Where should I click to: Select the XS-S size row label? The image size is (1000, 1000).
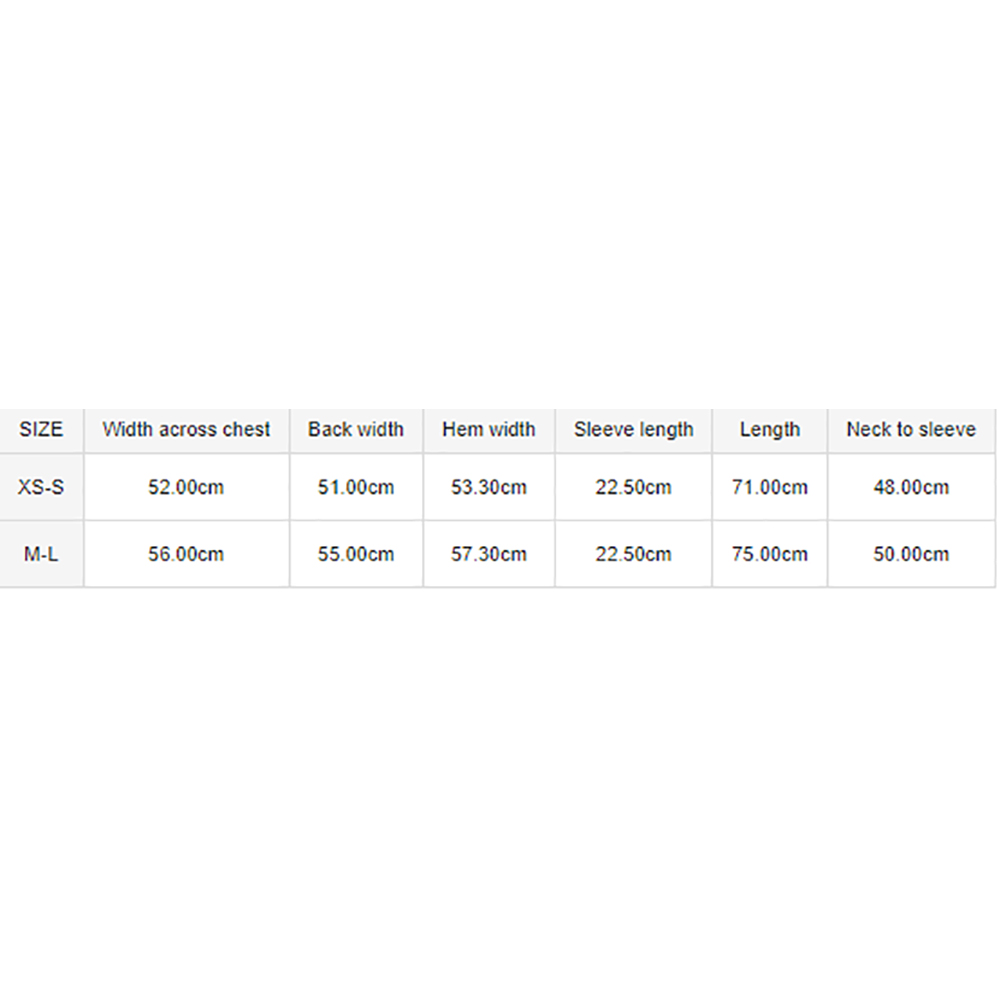click(41, 487)
